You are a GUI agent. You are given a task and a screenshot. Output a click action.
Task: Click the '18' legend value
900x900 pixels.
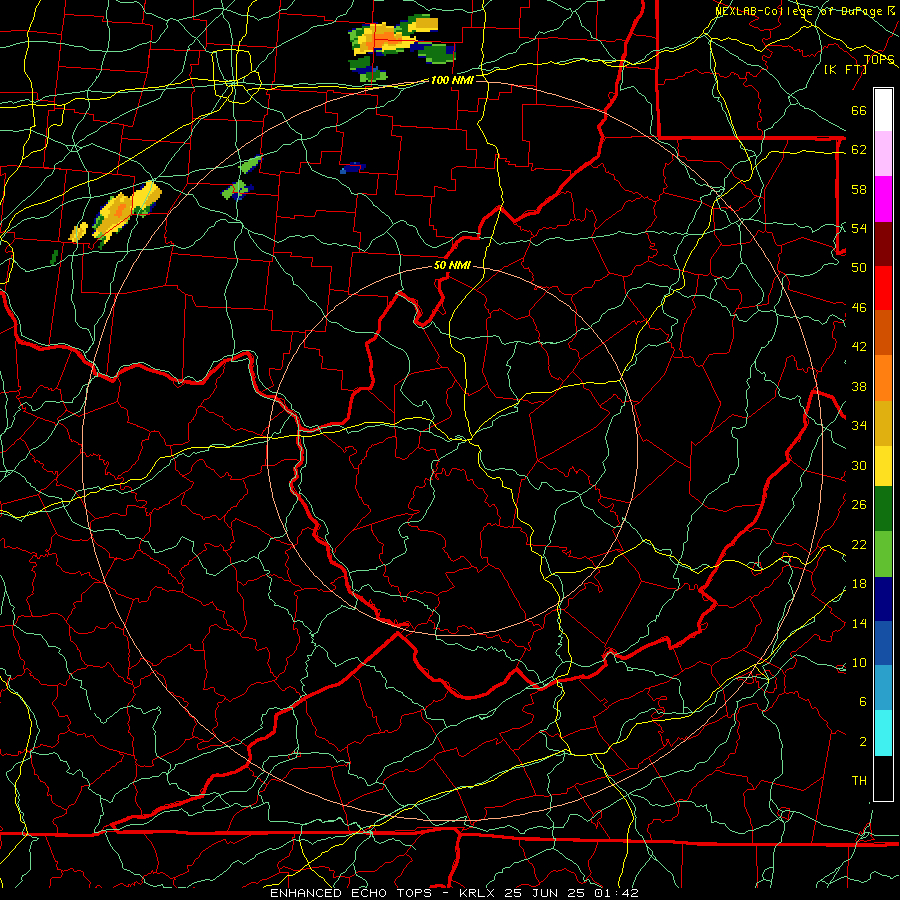click(859, 584)
